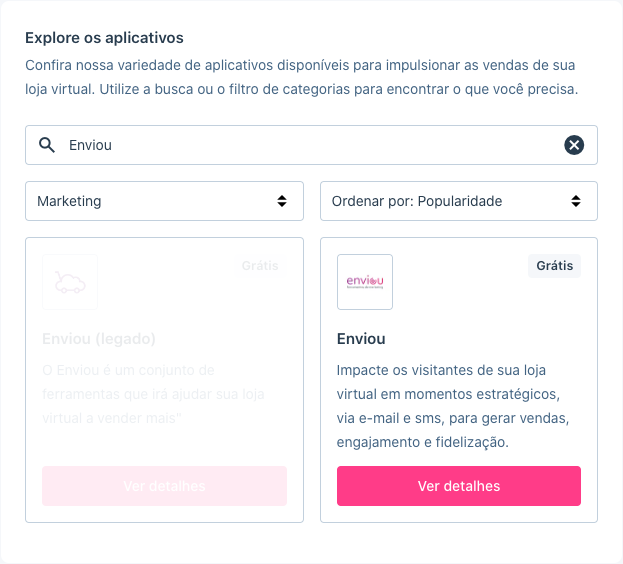Open the Marketing category filter
The image size is (623, 564).
coord(164,201)
